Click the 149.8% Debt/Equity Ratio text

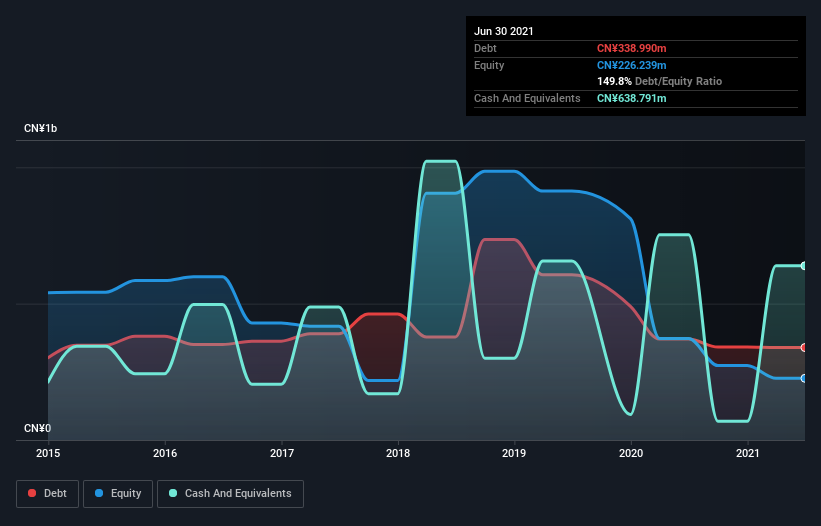[659, 81]
